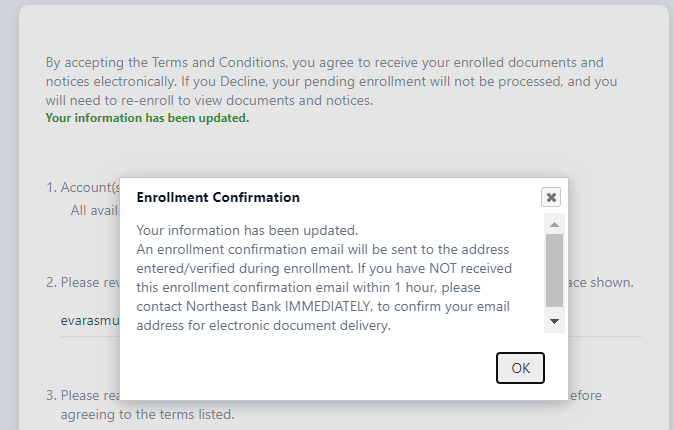Click the scroll up arrow in dialog
This screenshot has width=674, height=430.
pyautogui.click(x=555, y=223)
